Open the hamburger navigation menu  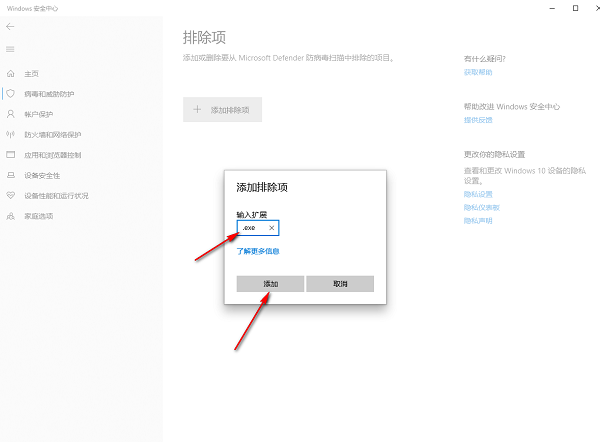tap(10, 49)
